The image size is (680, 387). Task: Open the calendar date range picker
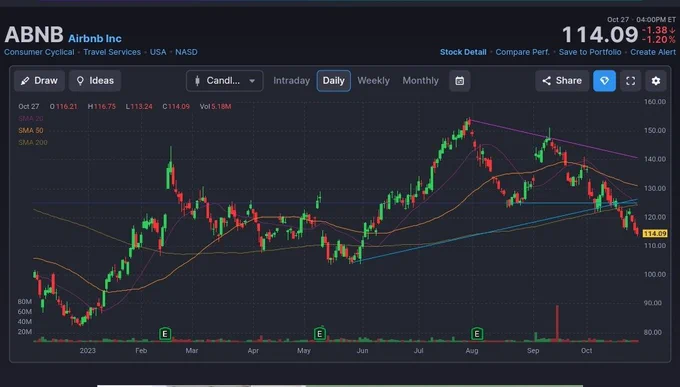tap(460, 81)
